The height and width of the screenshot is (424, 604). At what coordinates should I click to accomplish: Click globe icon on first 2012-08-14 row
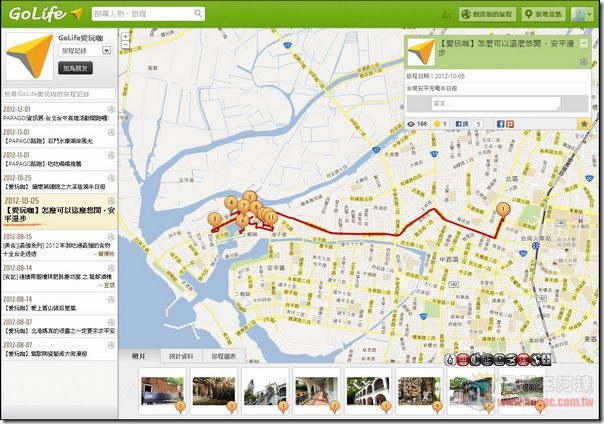click(111, 268)
